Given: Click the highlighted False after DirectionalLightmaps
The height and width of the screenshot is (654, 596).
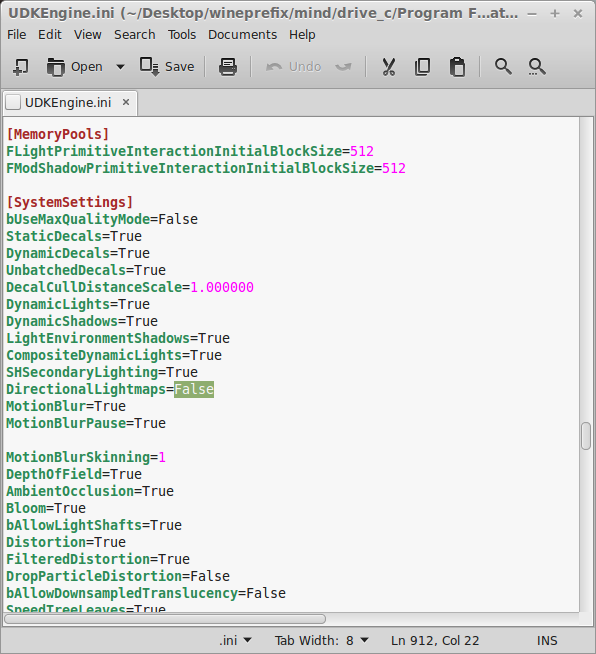Looking at the screenshot, I should 194,389.
